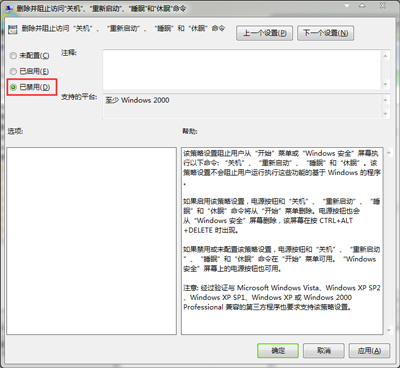Click the 注意 note paragraph in help
The image size is (400, 368).
[x=282, y=297]
